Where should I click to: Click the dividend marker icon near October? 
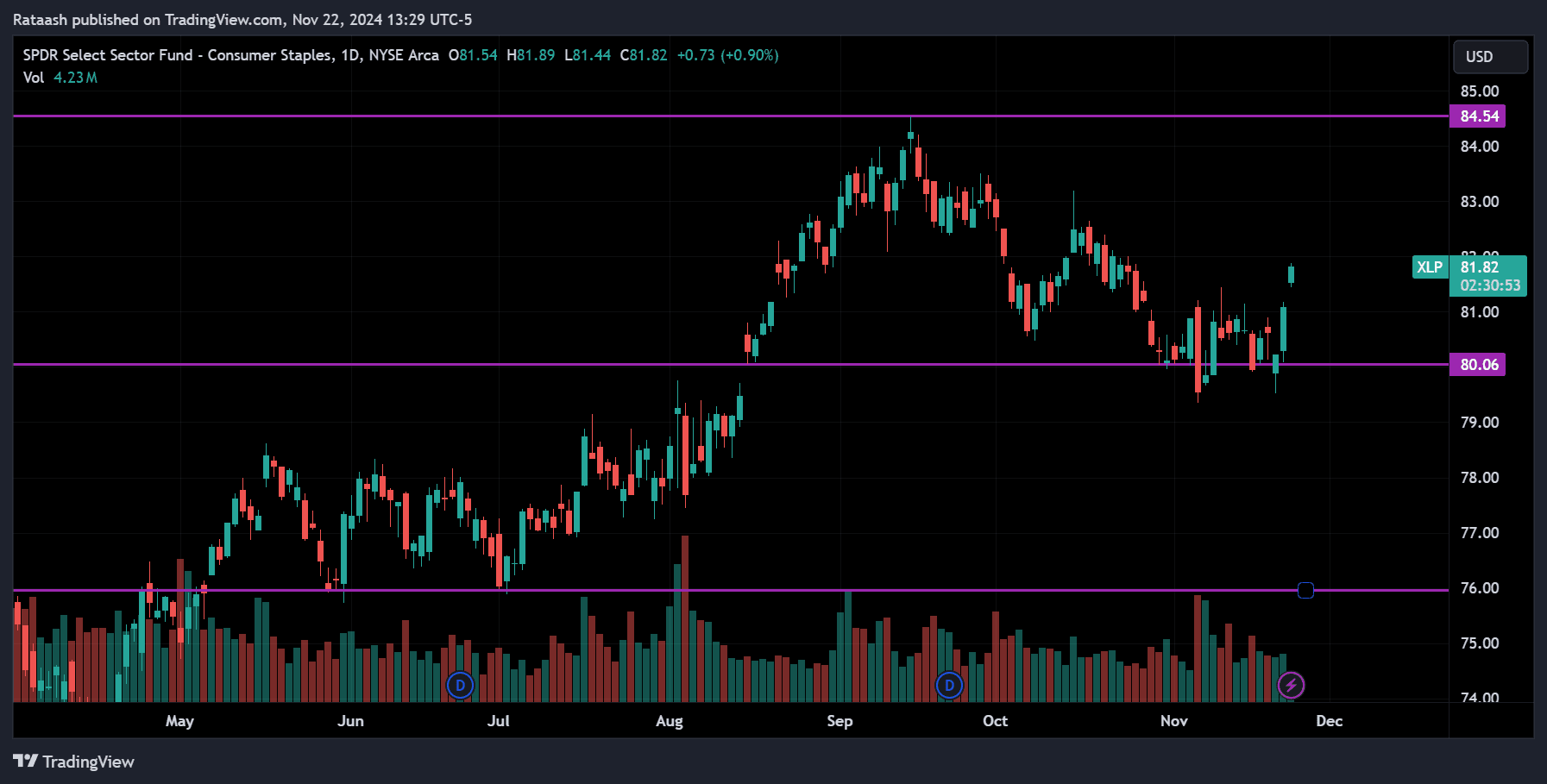(949, 686)
